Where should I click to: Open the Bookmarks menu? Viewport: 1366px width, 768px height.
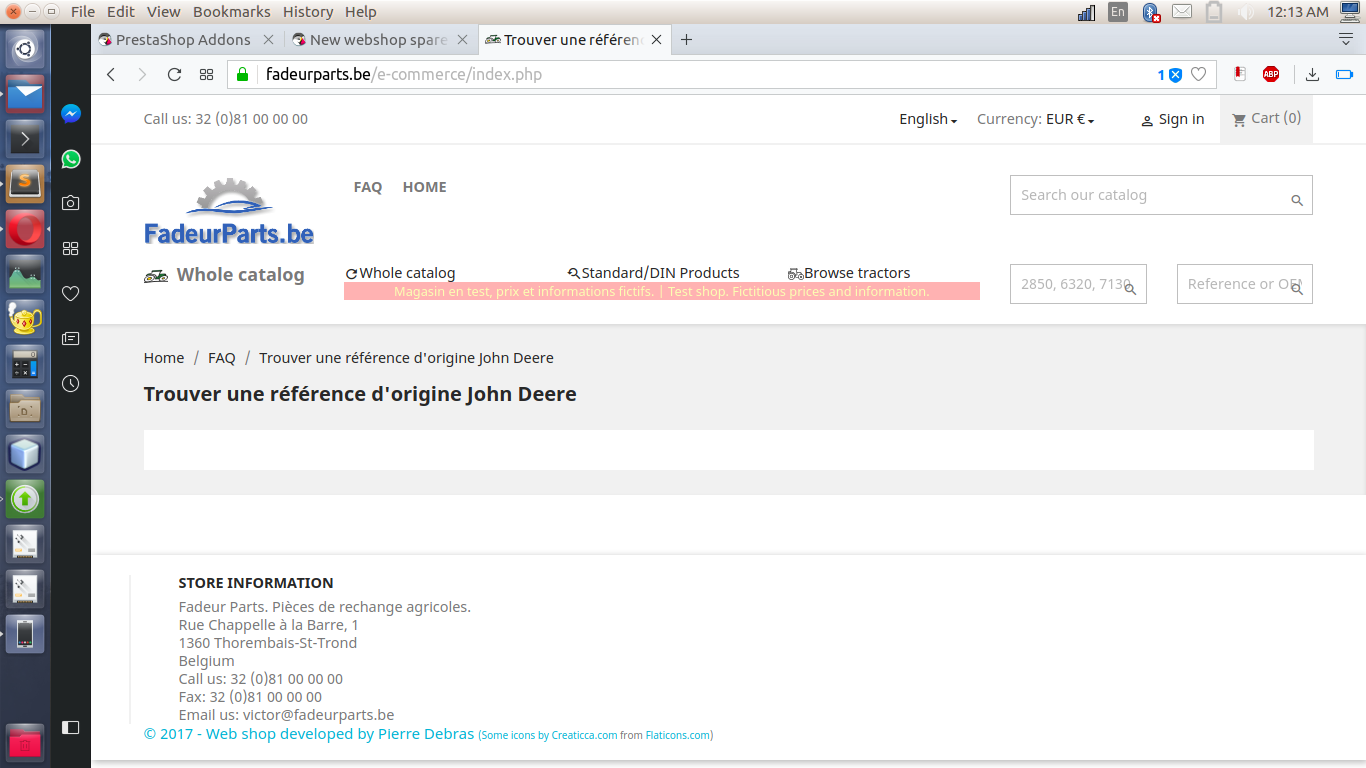point(232,12)
